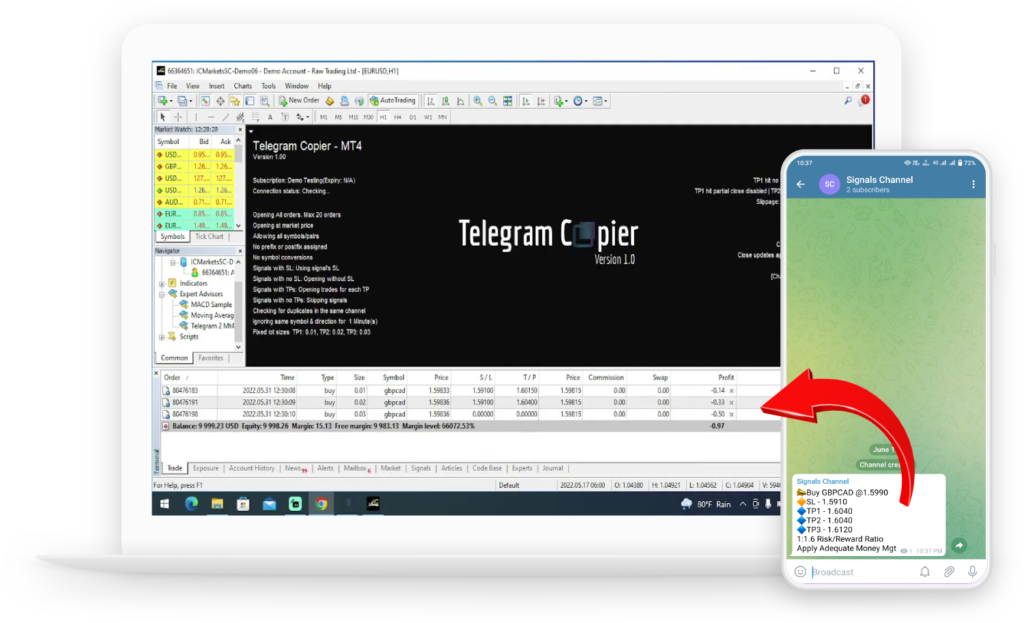
Task: Expand the Scripts tree node
Action: coord(161,336)
